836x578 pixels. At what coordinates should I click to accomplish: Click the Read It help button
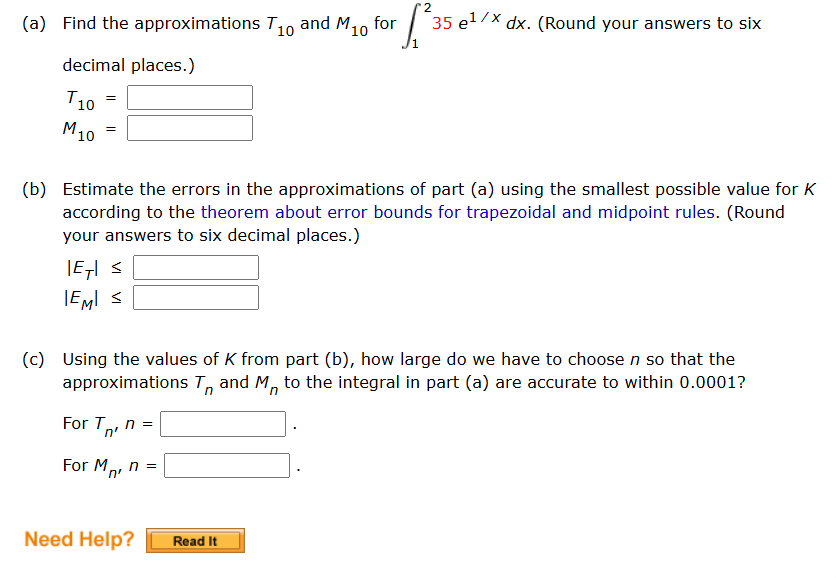(194, 540)
